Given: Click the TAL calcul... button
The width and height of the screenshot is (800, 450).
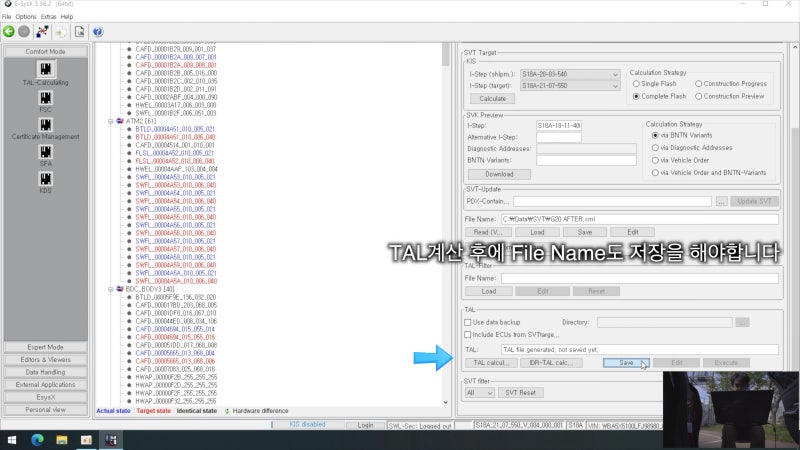Looking at the screenshot, I should pos(491,363).
